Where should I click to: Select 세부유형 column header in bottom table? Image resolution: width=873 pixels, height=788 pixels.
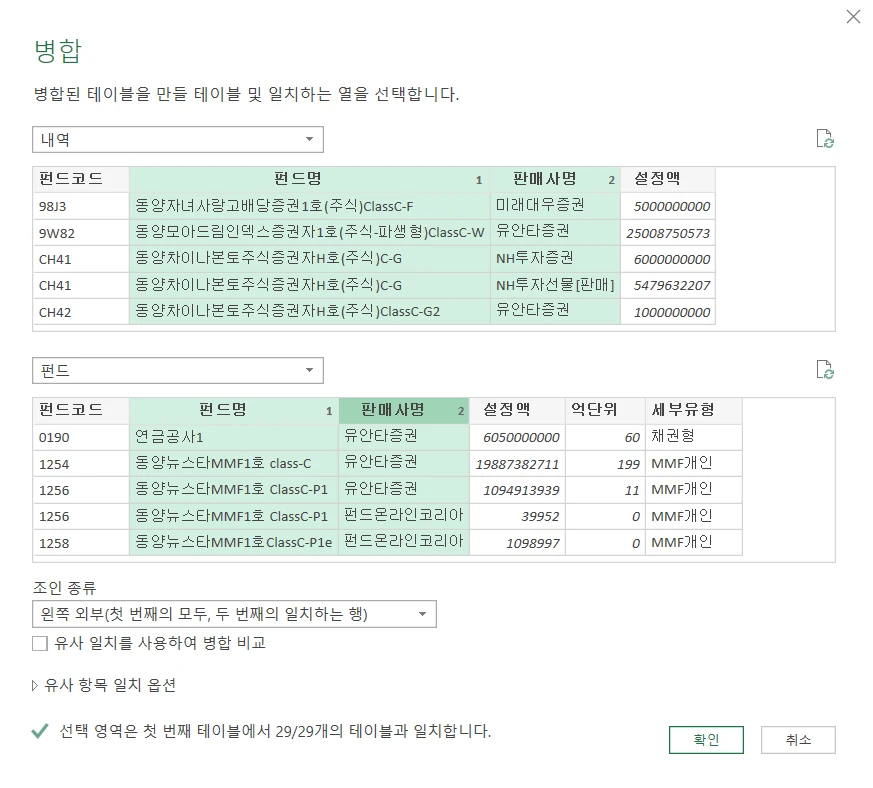tap(683, 410)
